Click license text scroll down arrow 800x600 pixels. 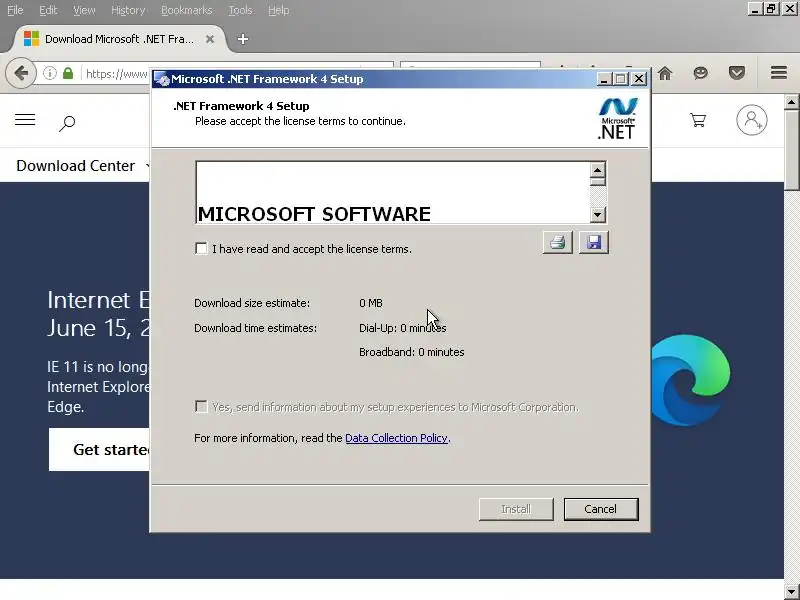pyautogui.click(x=597, y=214)
